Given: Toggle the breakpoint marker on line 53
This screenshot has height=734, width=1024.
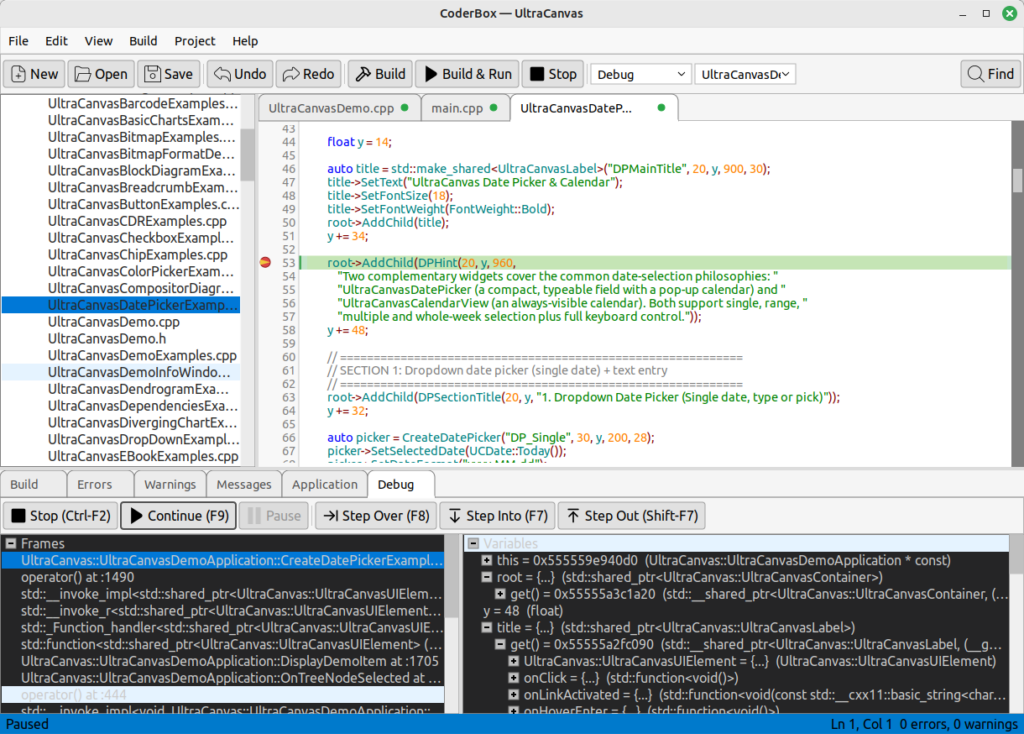Looking at the screenshot, I should coord(265,263).
